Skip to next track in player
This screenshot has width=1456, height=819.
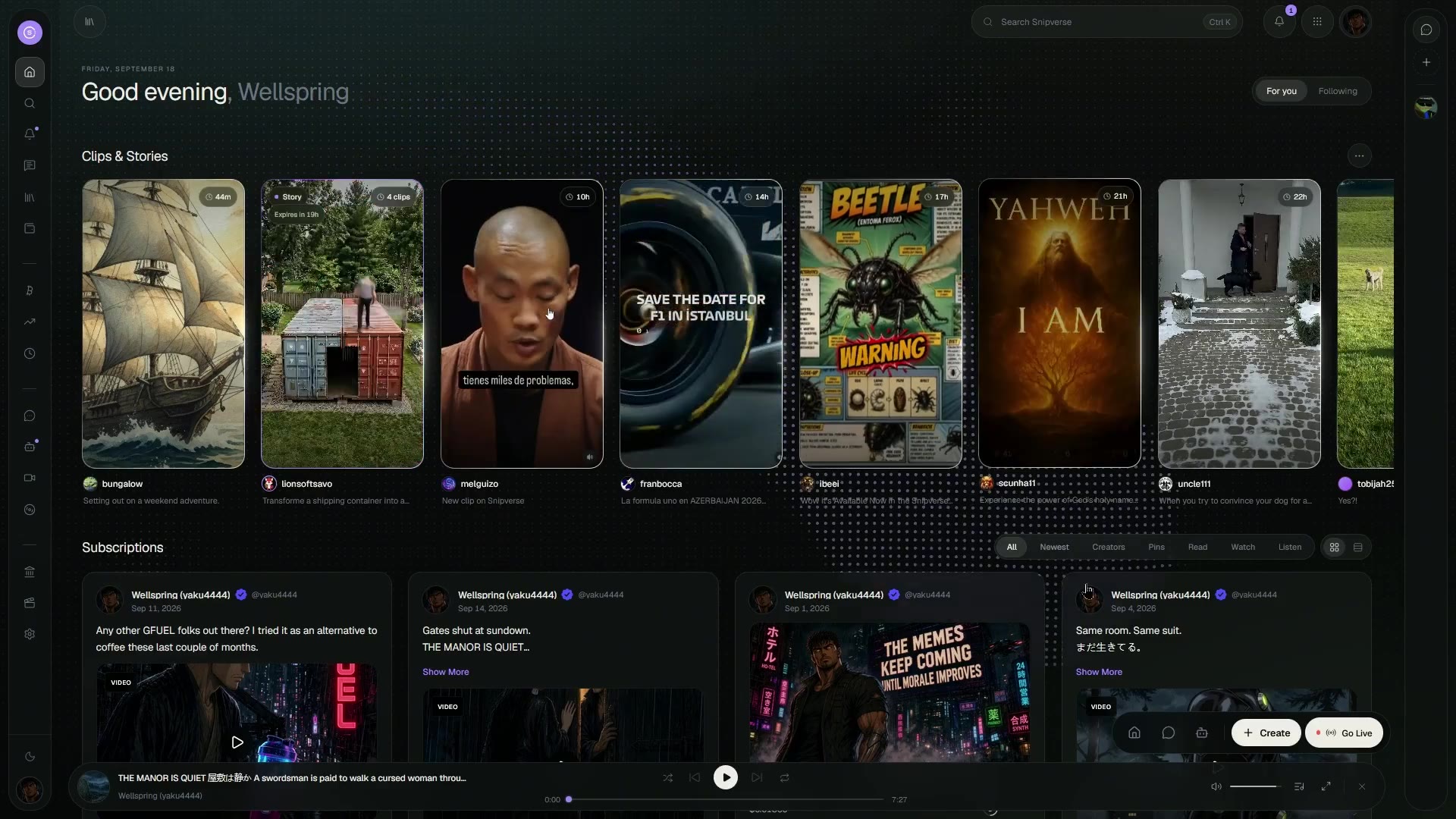(x=756, y=777)
